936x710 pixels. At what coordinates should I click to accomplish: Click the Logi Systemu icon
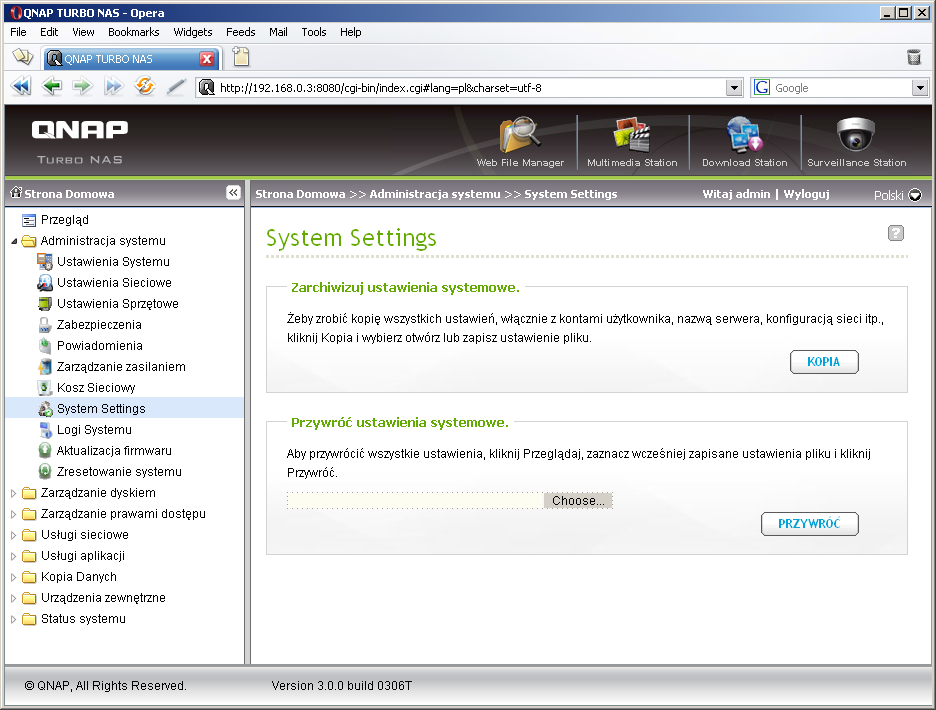[45, 429]
